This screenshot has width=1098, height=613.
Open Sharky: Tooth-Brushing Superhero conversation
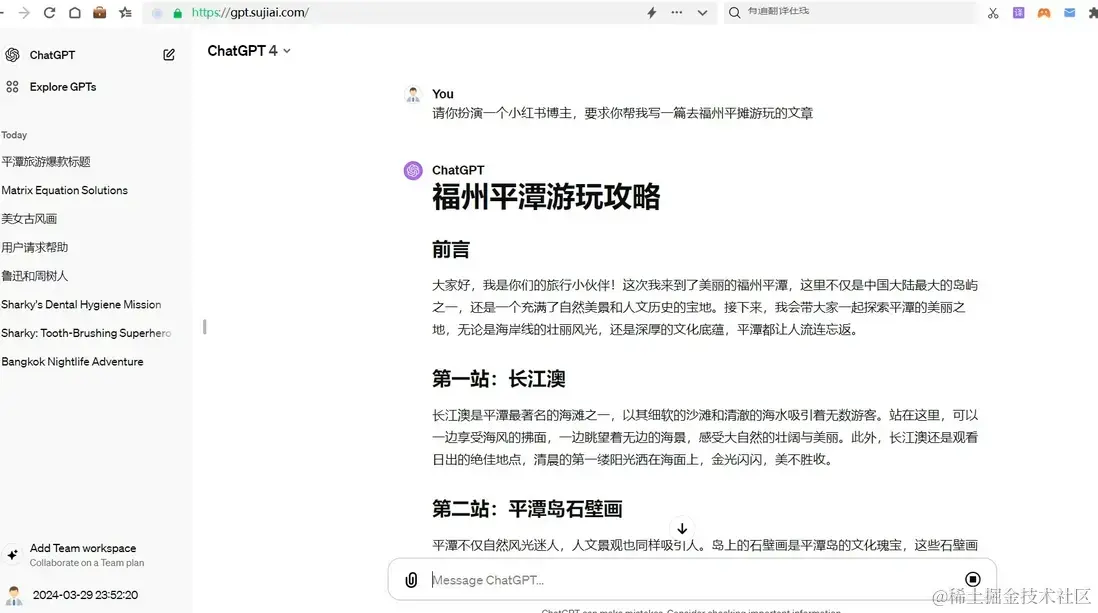click(86, 333)
